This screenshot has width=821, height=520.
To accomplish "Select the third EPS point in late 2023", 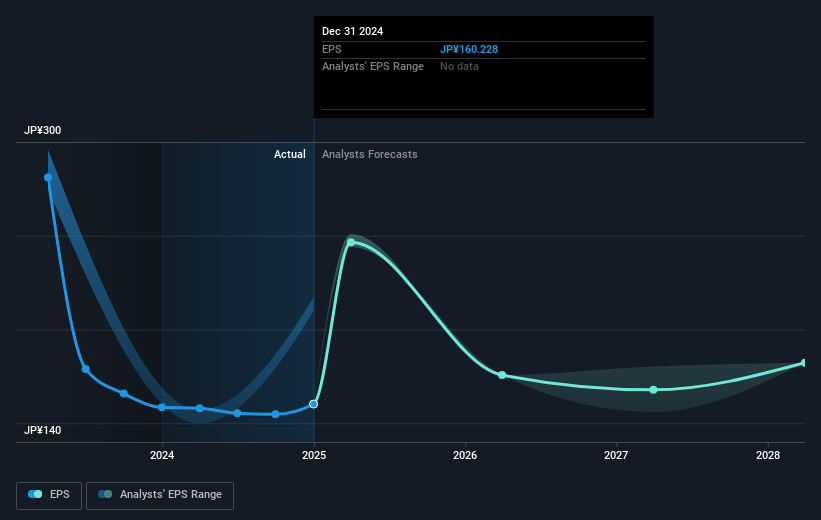I will pos(124,393).
